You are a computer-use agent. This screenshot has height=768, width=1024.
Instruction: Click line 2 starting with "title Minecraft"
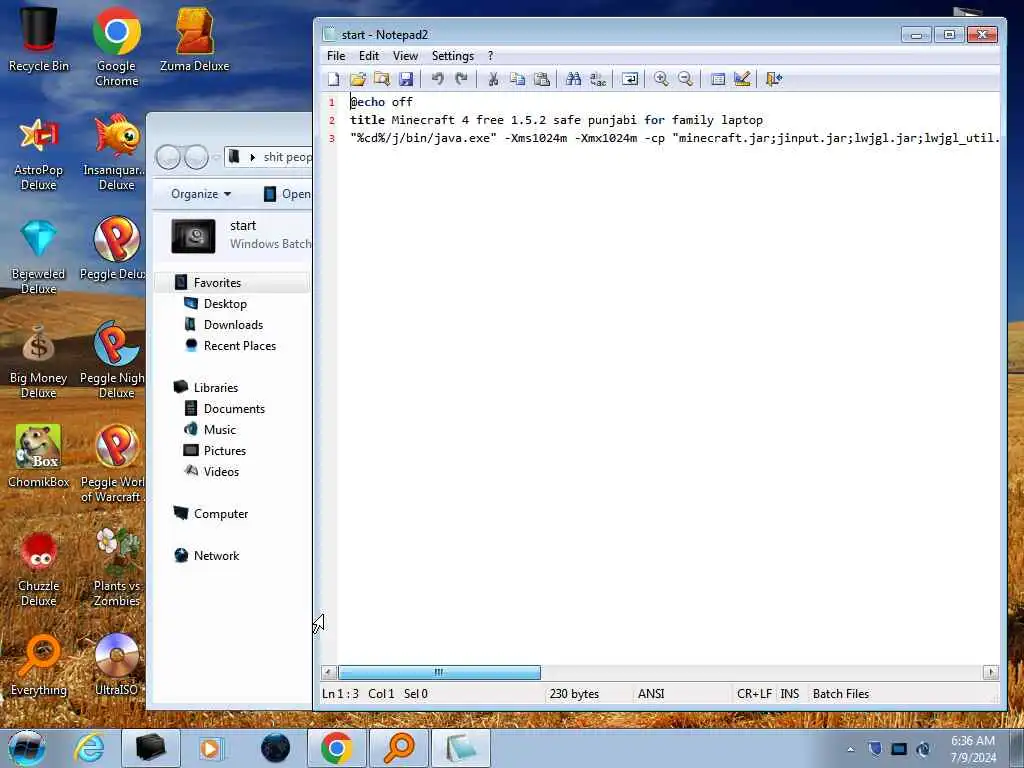[556, 120]
